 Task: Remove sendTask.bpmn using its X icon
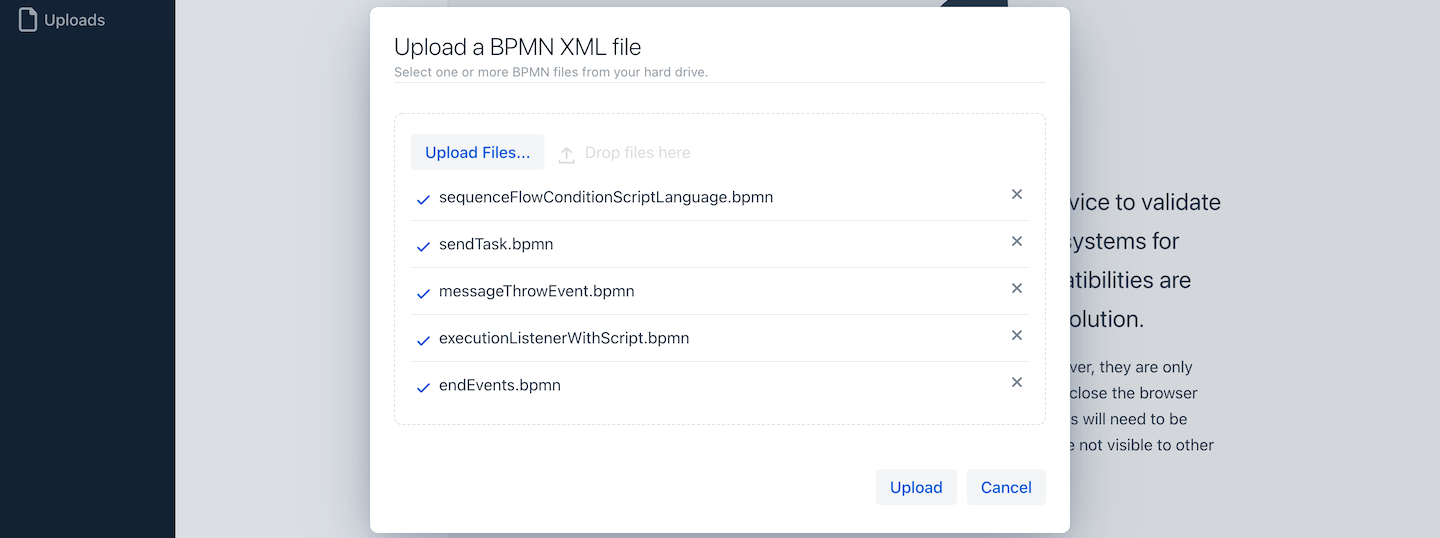1016,242
